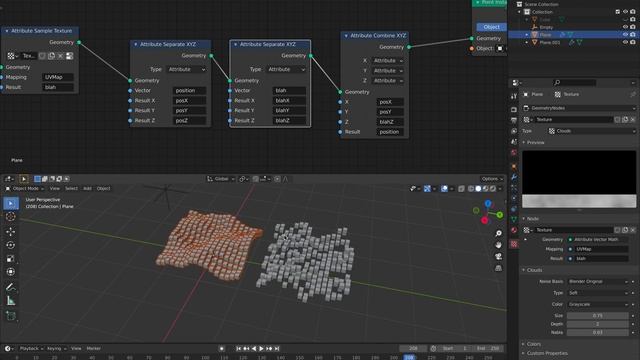Select the Select Box tool in viewport toolbar
Screen dimensions: 640x360
(x=11, y=203)
